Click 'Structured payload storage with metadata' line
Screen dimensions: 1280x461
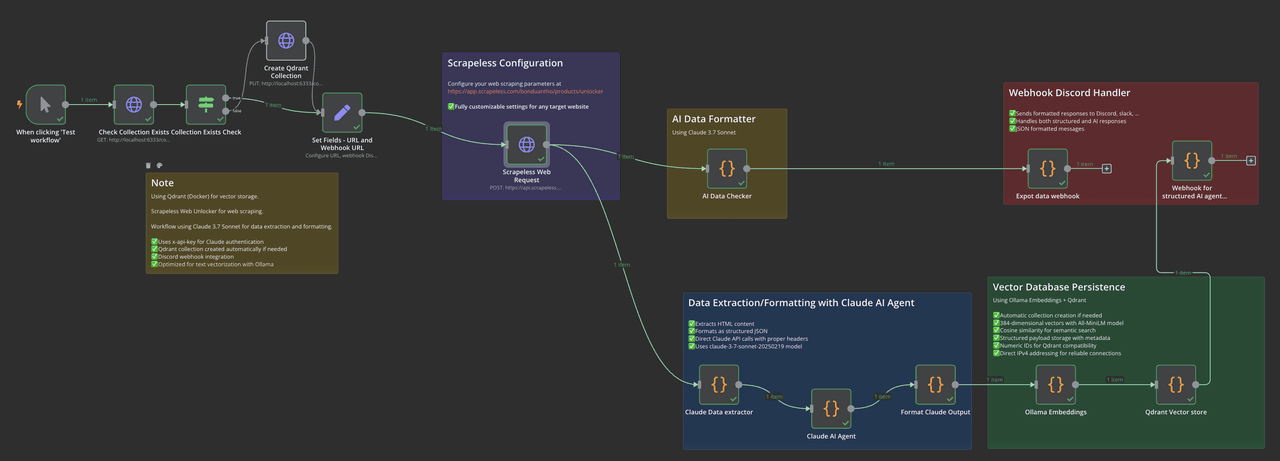pos(1053,338)
